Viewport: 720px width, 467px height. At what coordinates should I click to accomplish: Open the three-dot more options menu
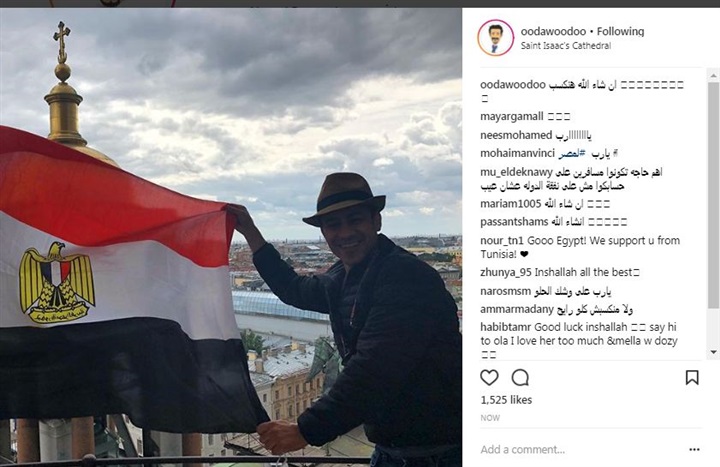click(694, 449)
